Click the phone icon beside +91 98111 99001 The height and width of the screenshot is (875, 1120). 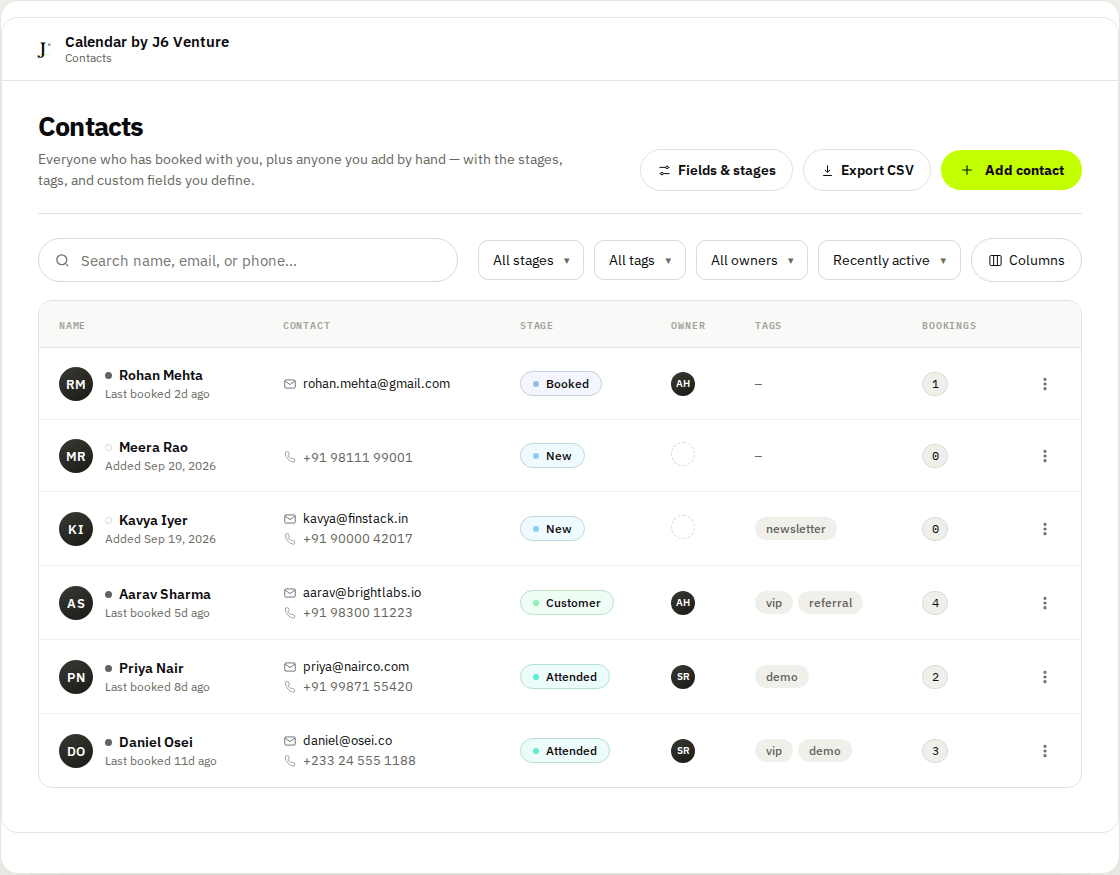tap(290, 457)
